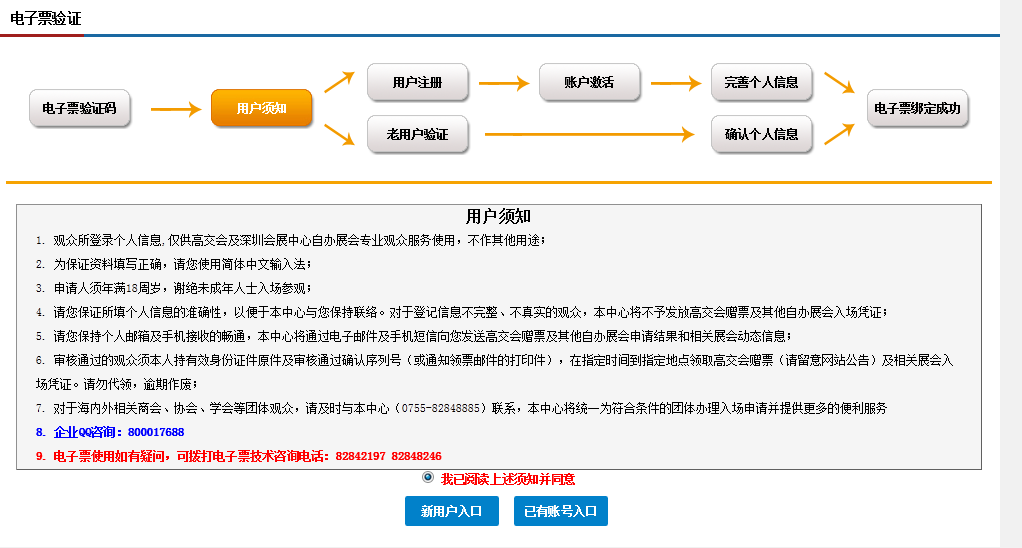Open the 企业QQ咨询 link

[84, 432]
